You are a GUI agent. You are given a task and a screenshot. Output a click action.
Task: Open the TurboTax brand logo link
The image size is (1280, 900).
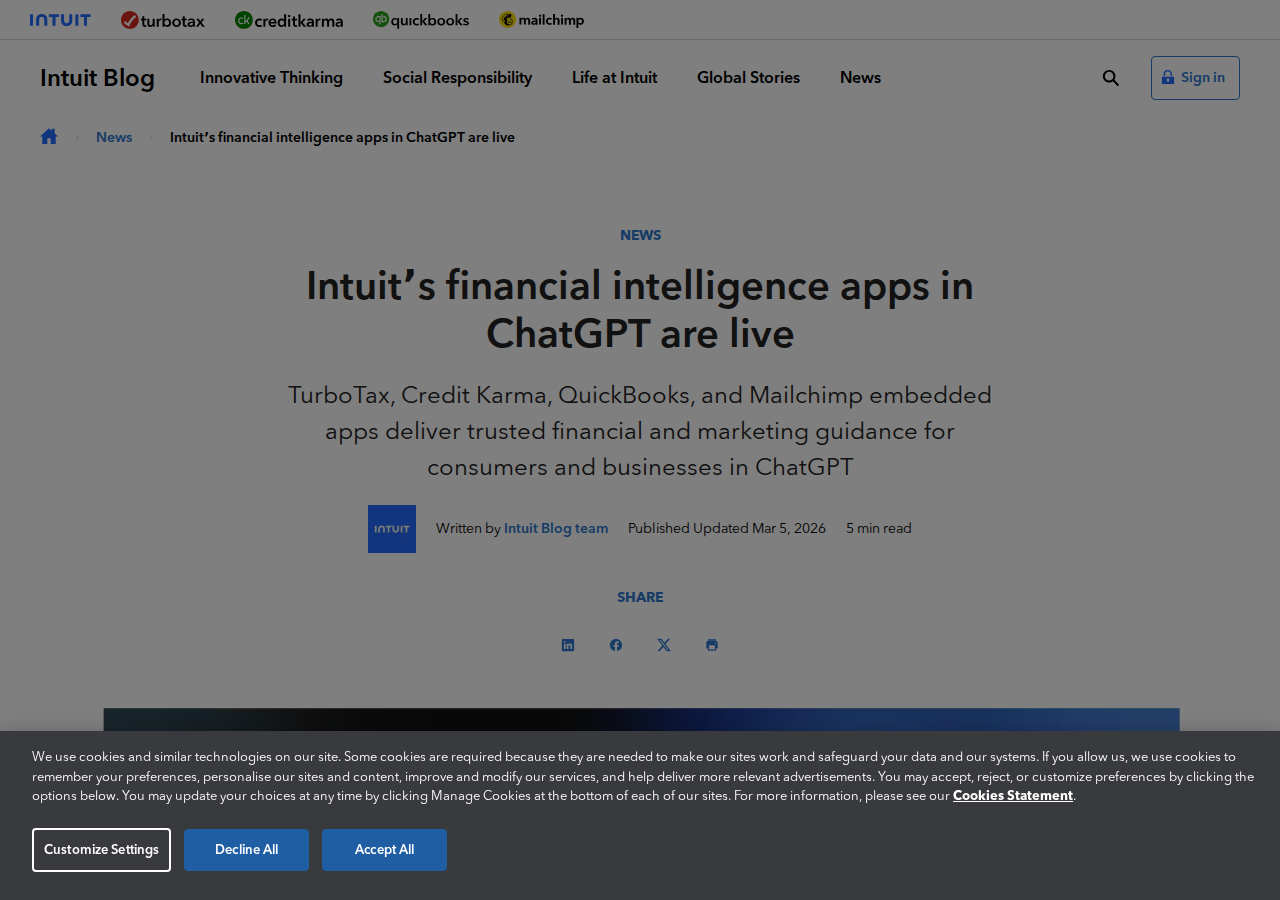point(163,20)
